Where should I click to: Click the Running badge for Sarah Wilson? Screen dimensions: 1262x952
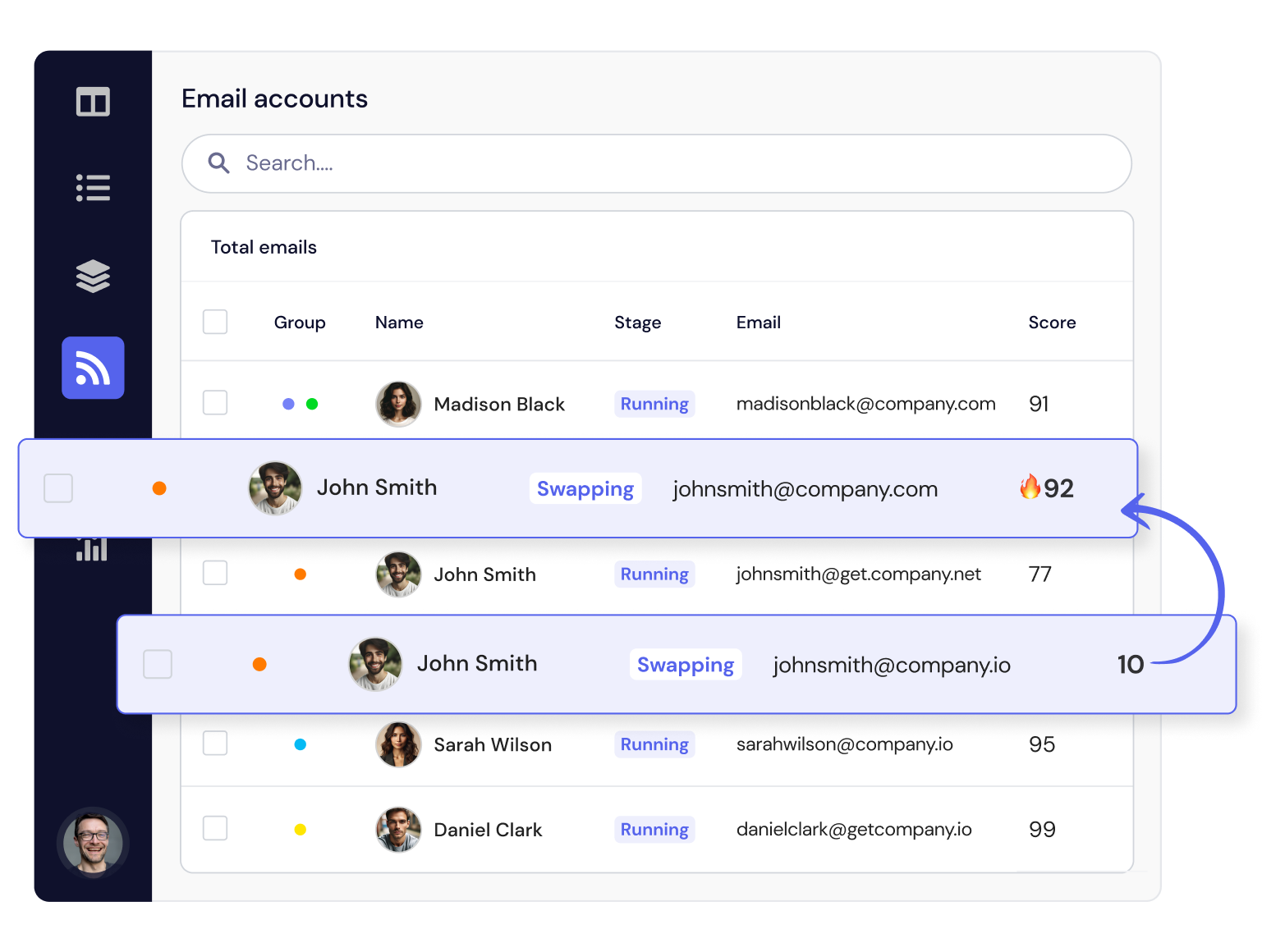pos(654,744)
